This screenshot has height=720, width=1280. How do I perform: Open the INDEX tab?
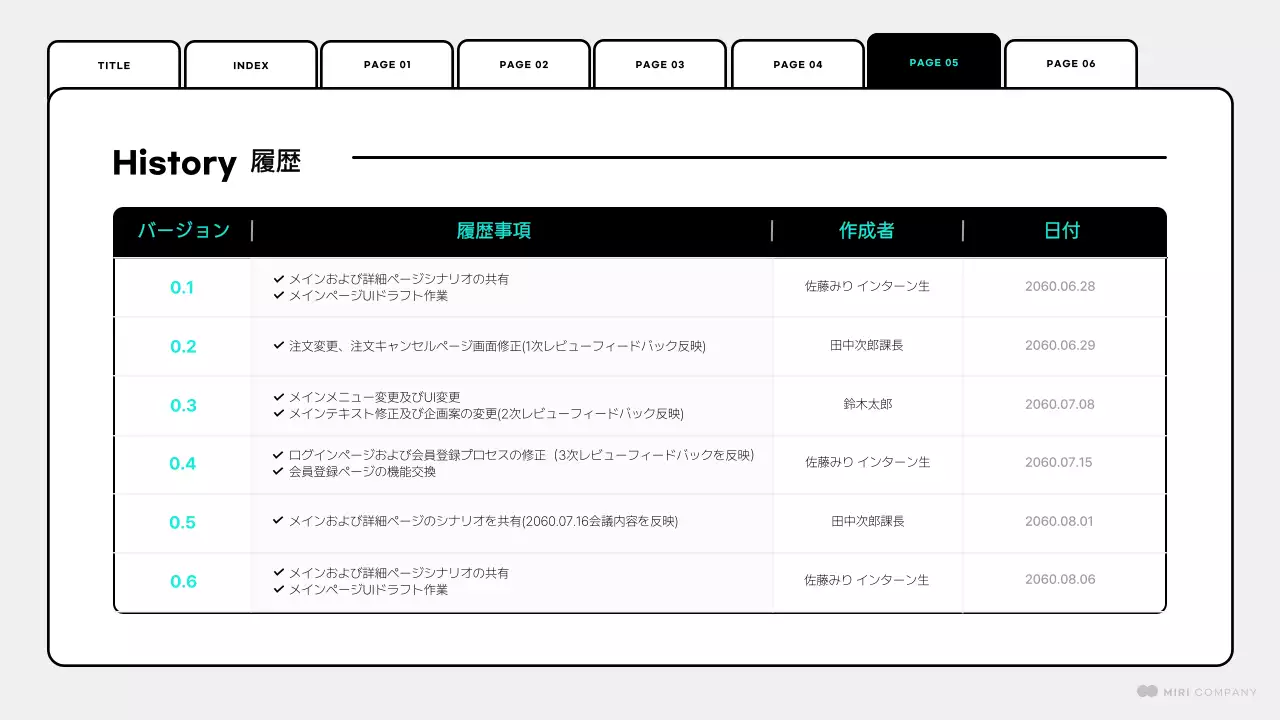click(x=250, y=64)
